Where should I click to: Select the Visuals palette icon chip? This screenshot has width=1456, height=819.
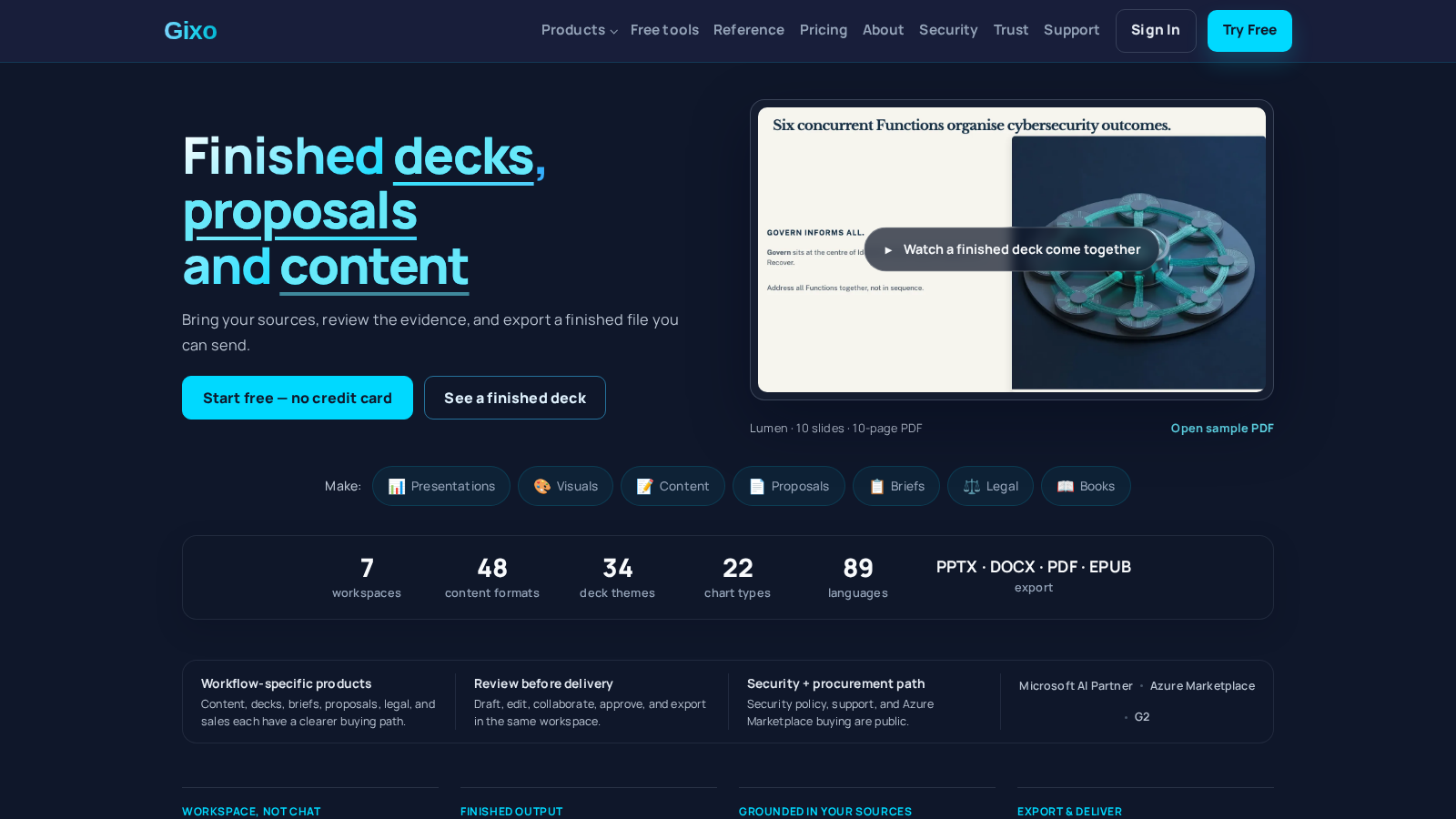(x=565, y=486)
